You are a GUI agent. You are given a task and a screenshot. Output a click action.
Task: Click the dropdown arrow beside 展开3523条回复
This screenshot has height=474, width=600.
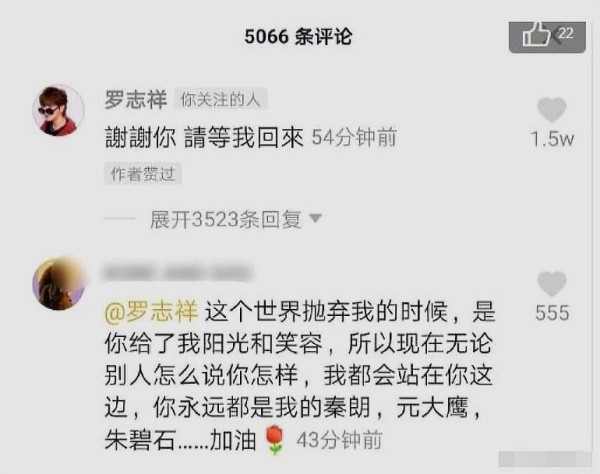[x=316, y=218]
